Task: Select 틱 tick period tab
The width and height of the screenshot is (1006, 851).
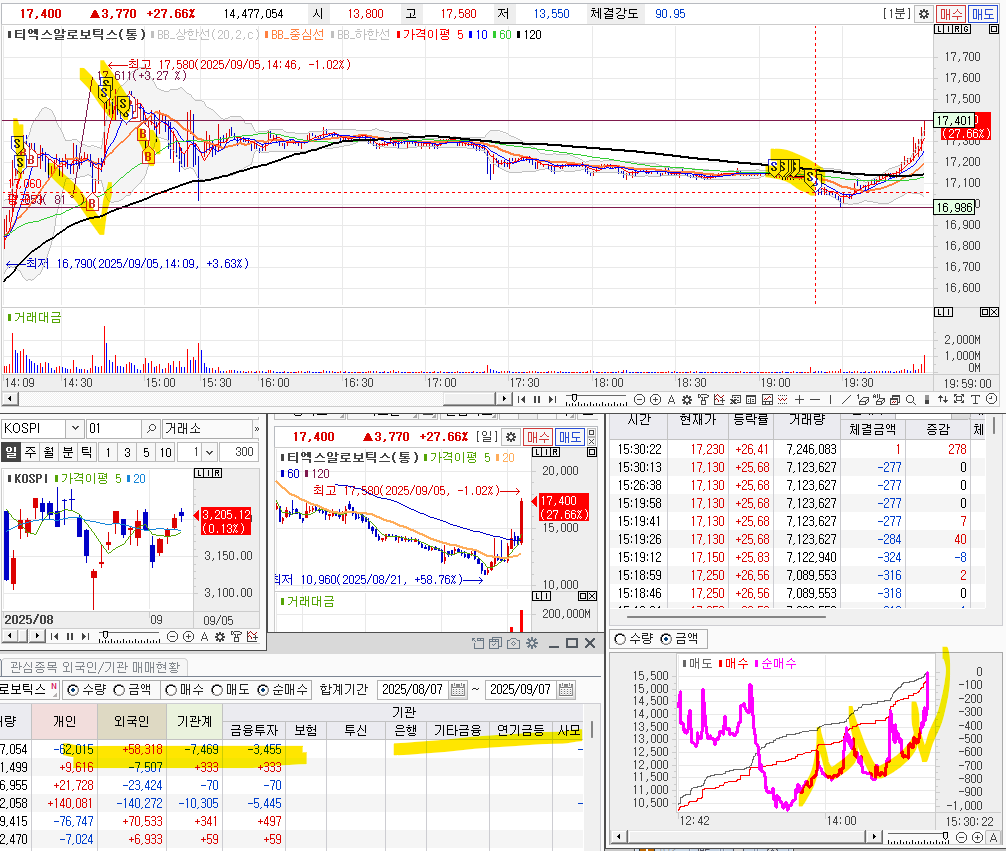Action: pyautogui.click(x=86, y=452)
